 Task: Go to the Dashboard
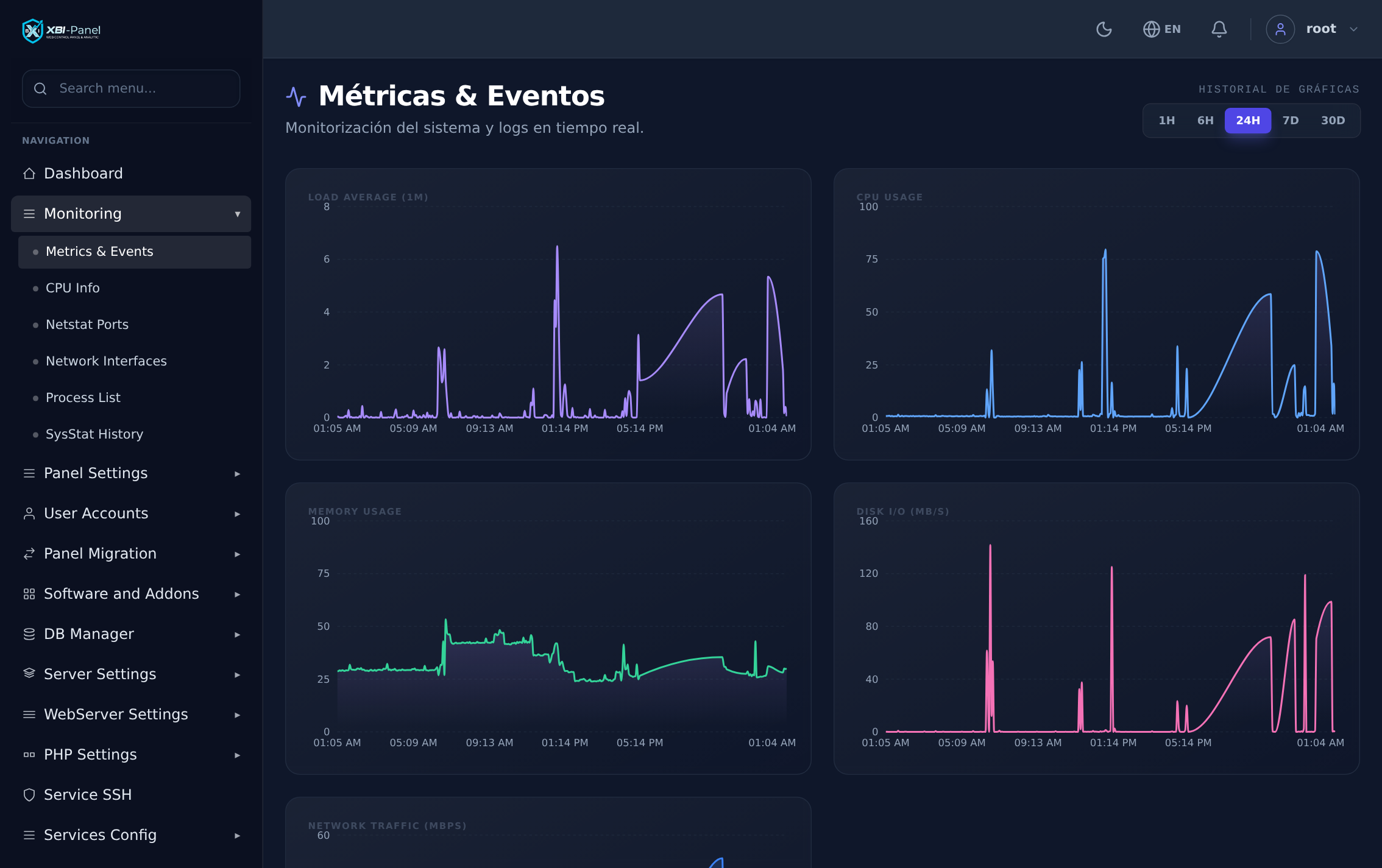pos(131,174)
